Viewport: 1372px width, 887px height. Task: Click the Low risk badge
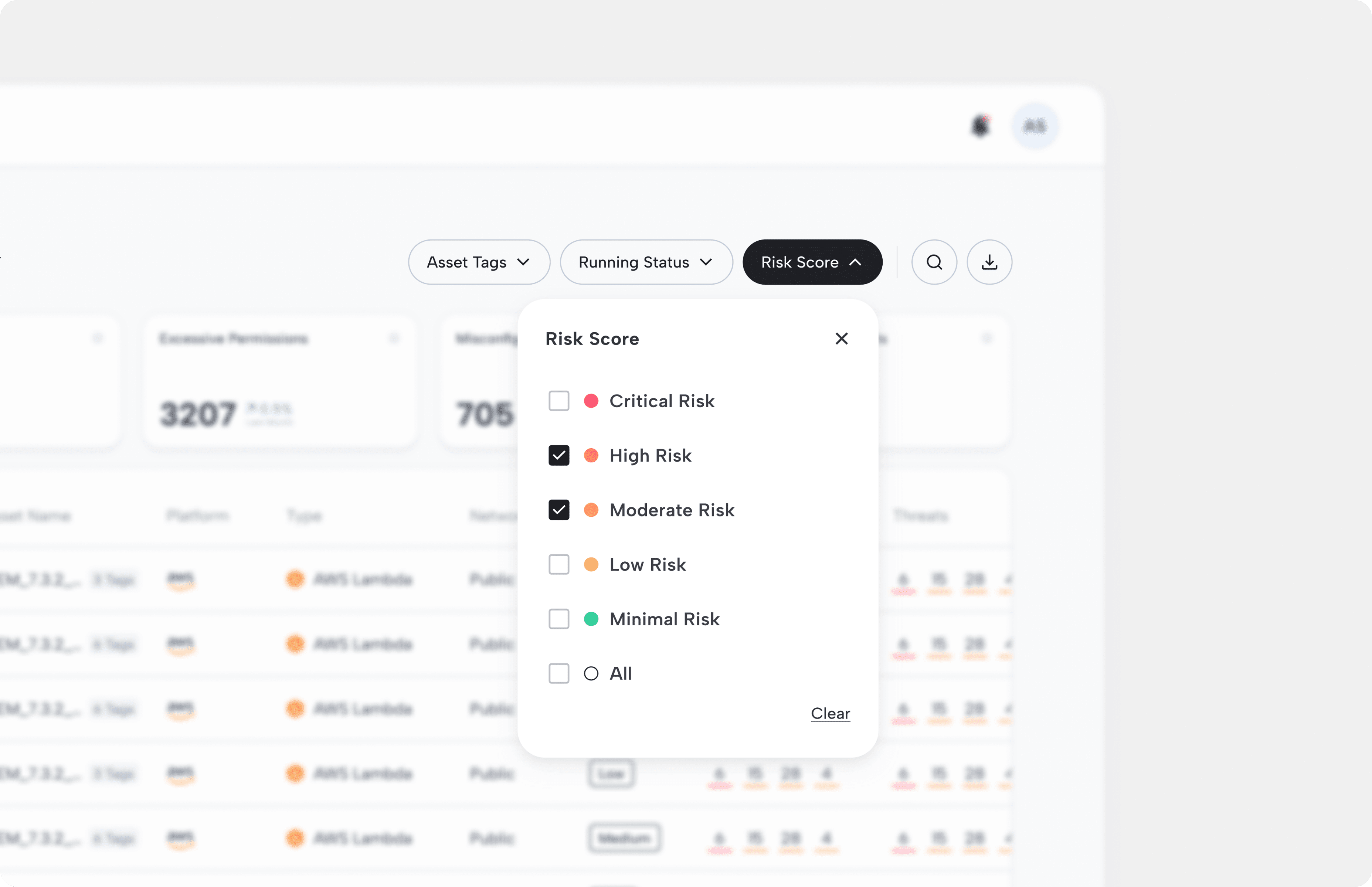(611, 774)
